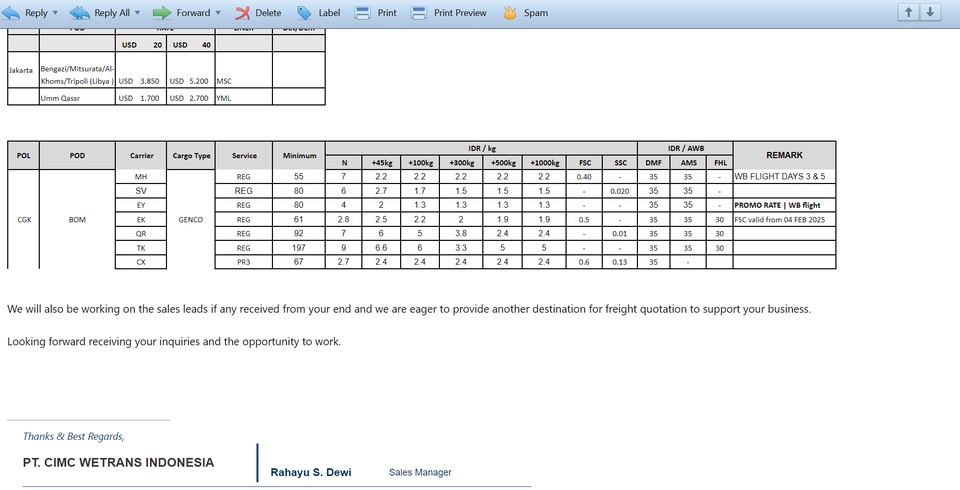Click the green Forward arrow icon
The height and width of the screenshot is (490, 960).
161,13
